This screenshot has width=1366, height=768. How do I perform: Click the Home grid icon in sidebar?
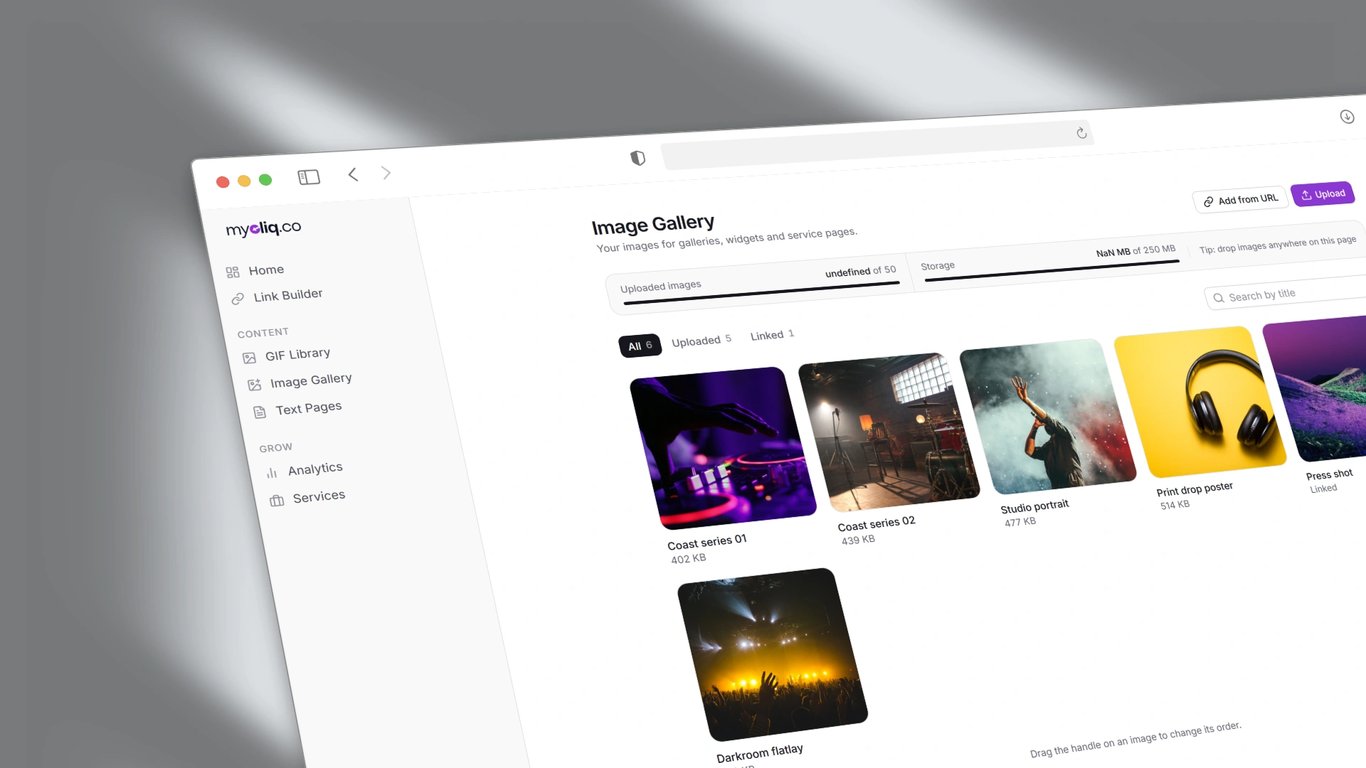click(x=232, y=272)
